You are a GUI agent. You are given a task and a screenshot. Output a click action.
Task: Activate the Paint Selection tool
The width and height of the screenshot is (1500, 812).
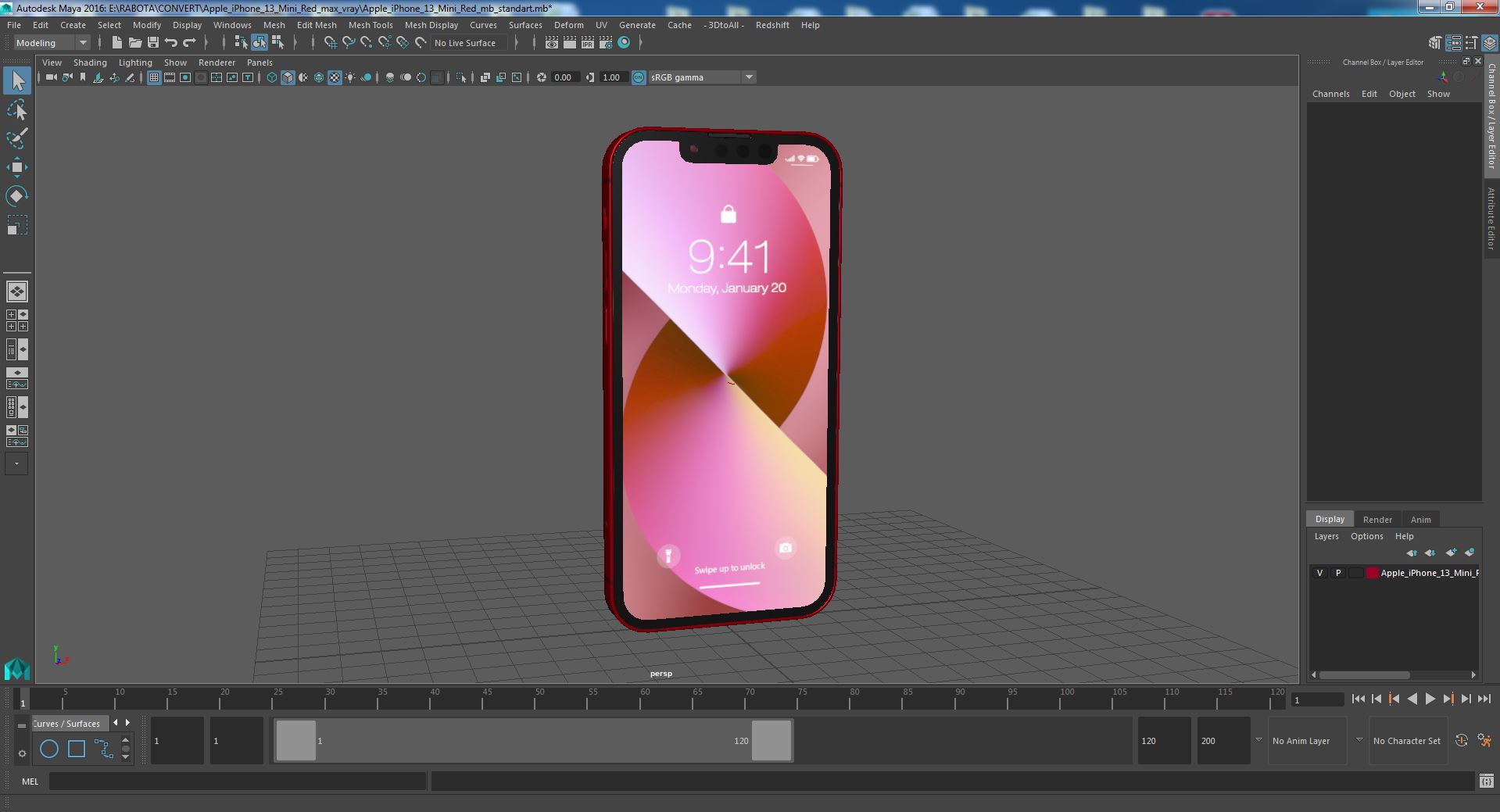coord(16,138)
